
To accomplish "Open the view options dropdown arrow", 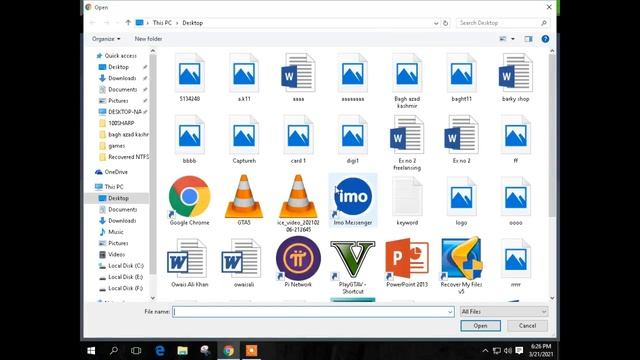I will 513,39.
